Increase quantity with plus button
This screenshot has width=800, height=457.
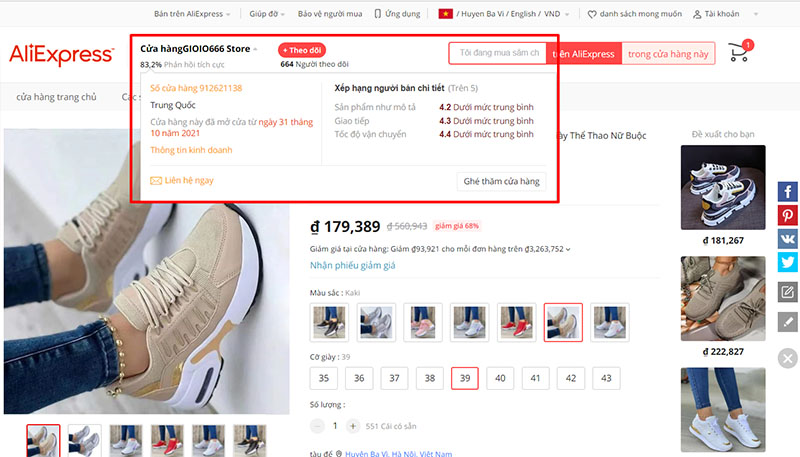[x=353, y=426]
